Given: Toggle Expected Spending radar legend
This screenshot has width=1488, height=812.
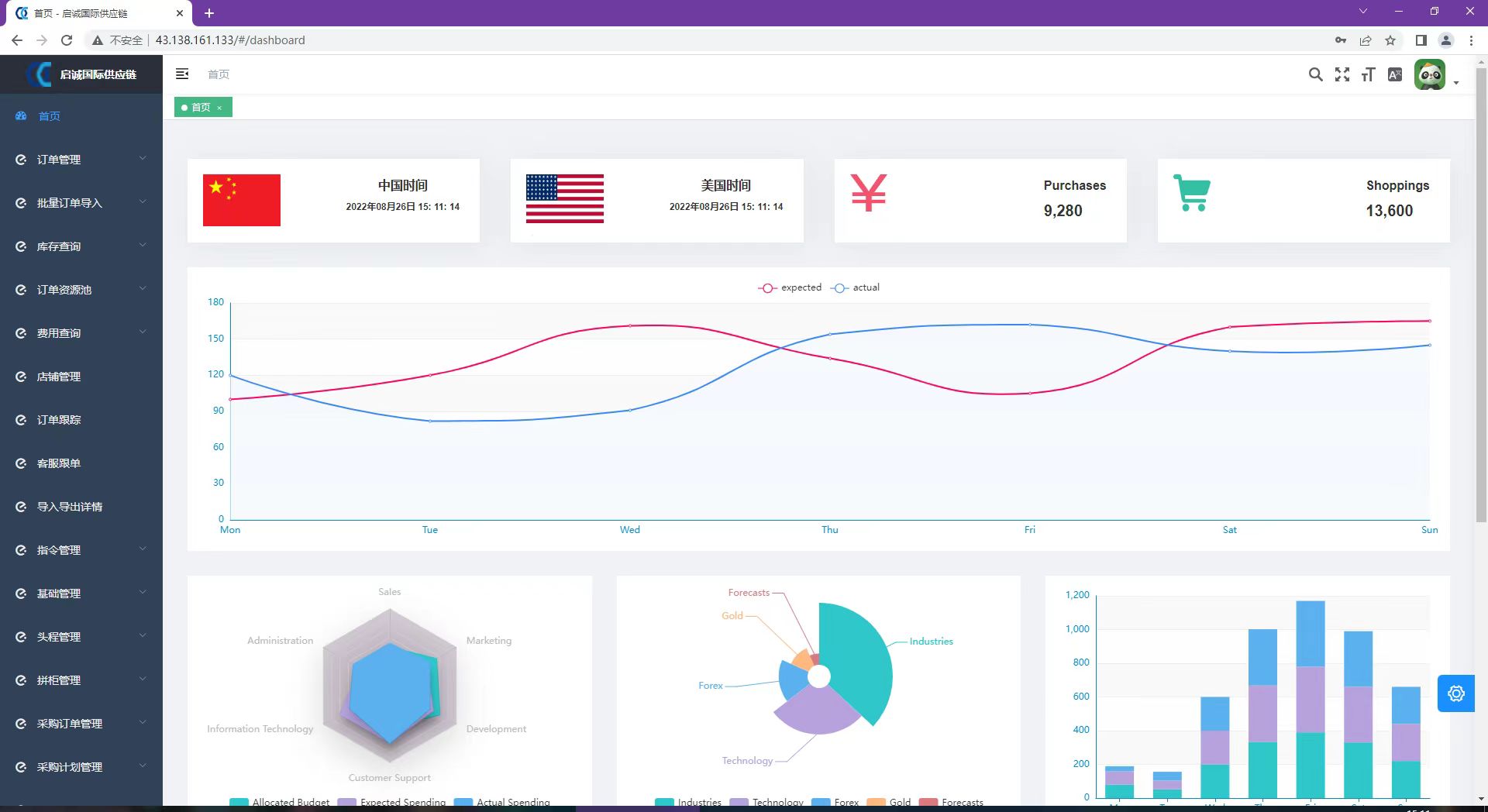Looking at the screenshot, I should coord(392,802).
